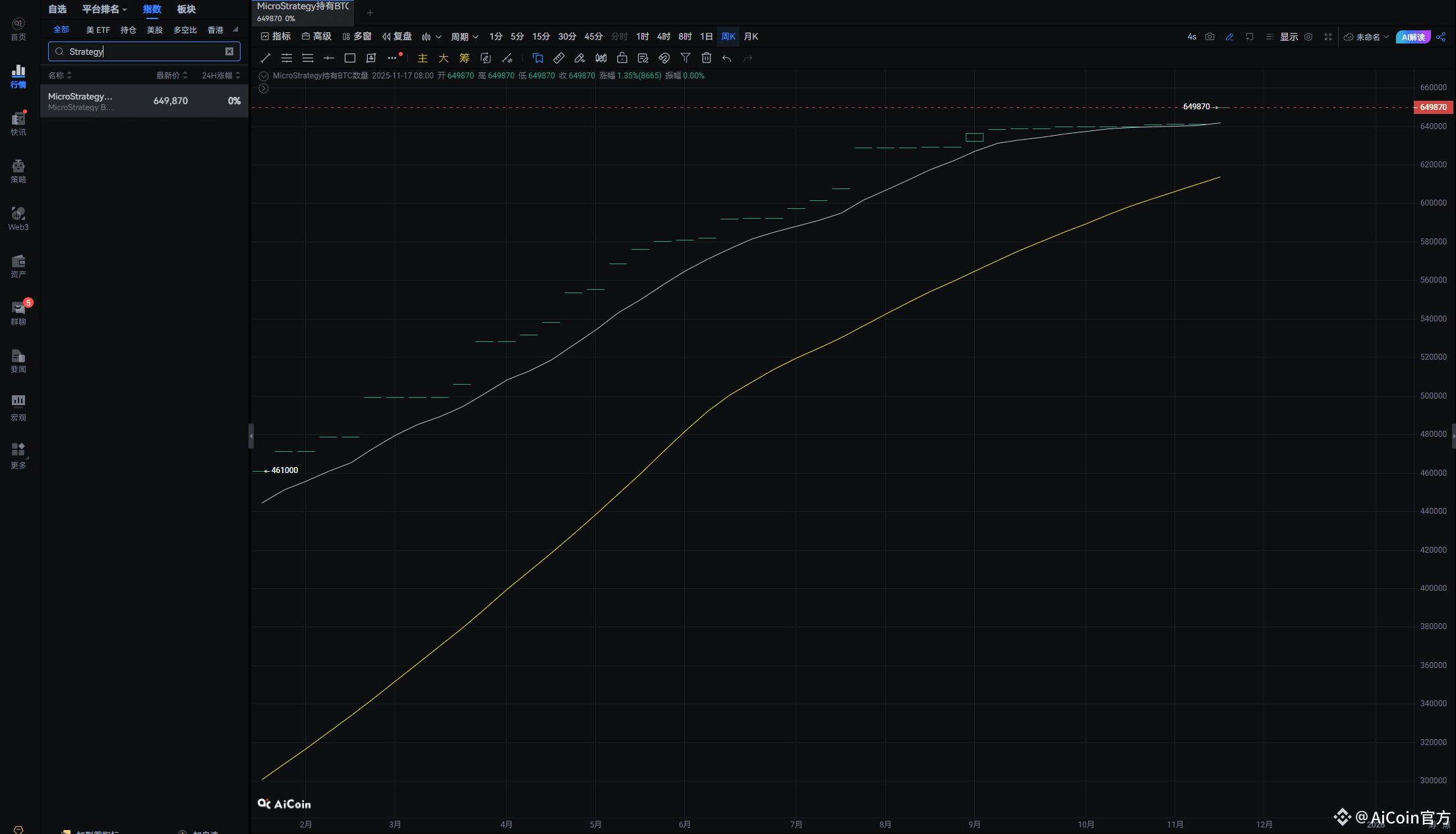Toggle fullscreen chart mode
The width and height of the screenshot is (1456, 834).
pyautogui.click(x=1328, y=37)
